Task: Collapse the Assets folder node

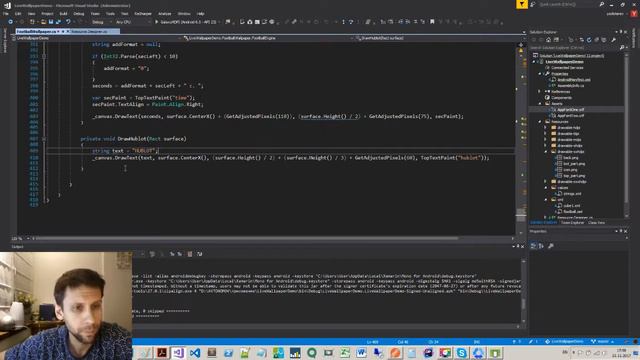Action: coord(540,104)
